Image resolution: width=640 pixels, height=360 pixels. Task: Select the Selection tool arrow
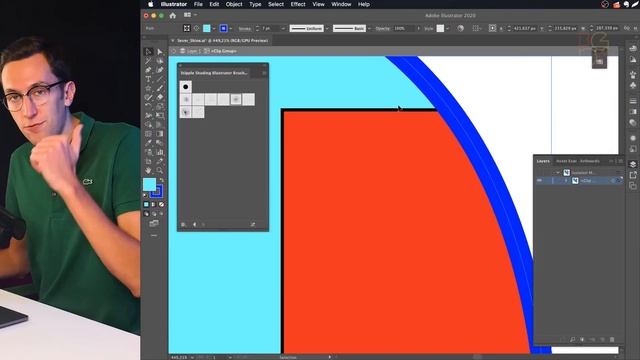[x=149, y=52]
